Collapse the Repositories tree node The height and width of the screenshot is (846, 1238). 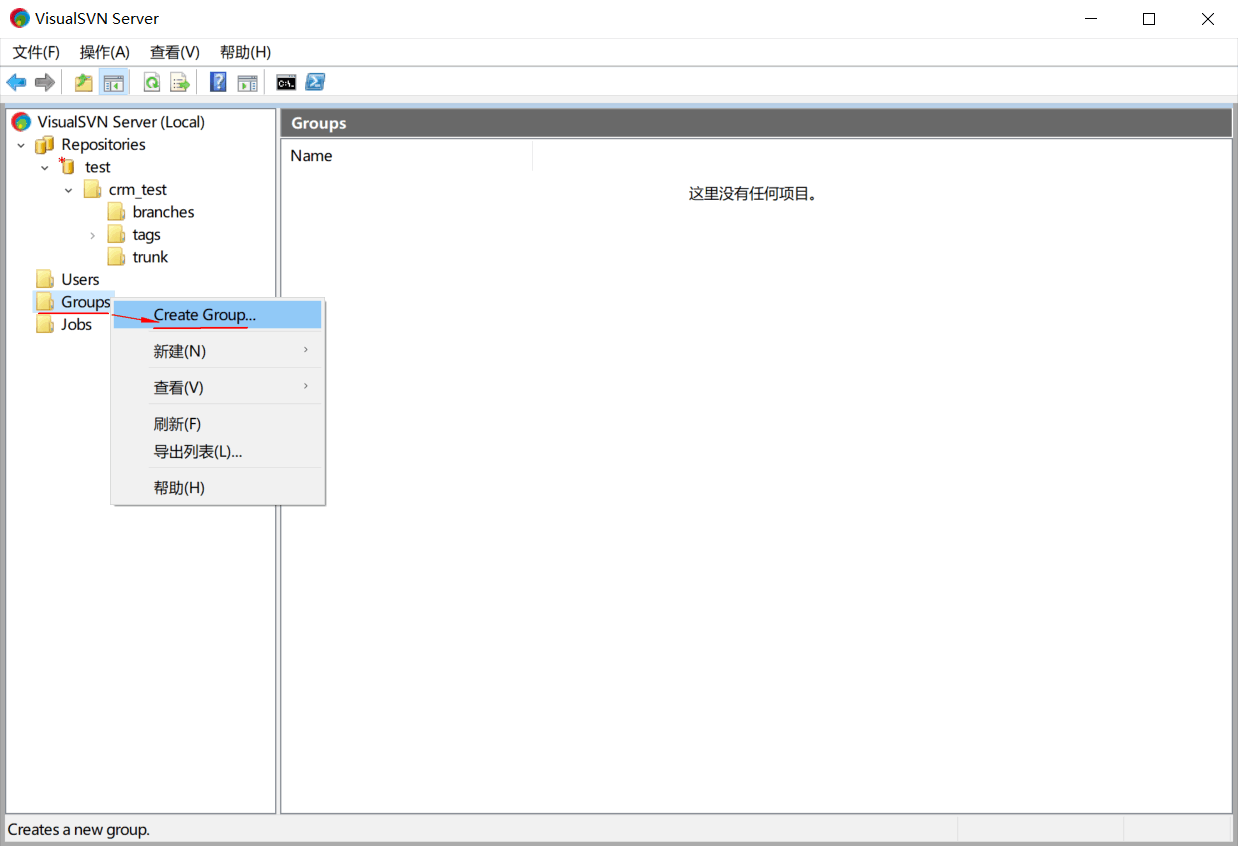point(21,145)
